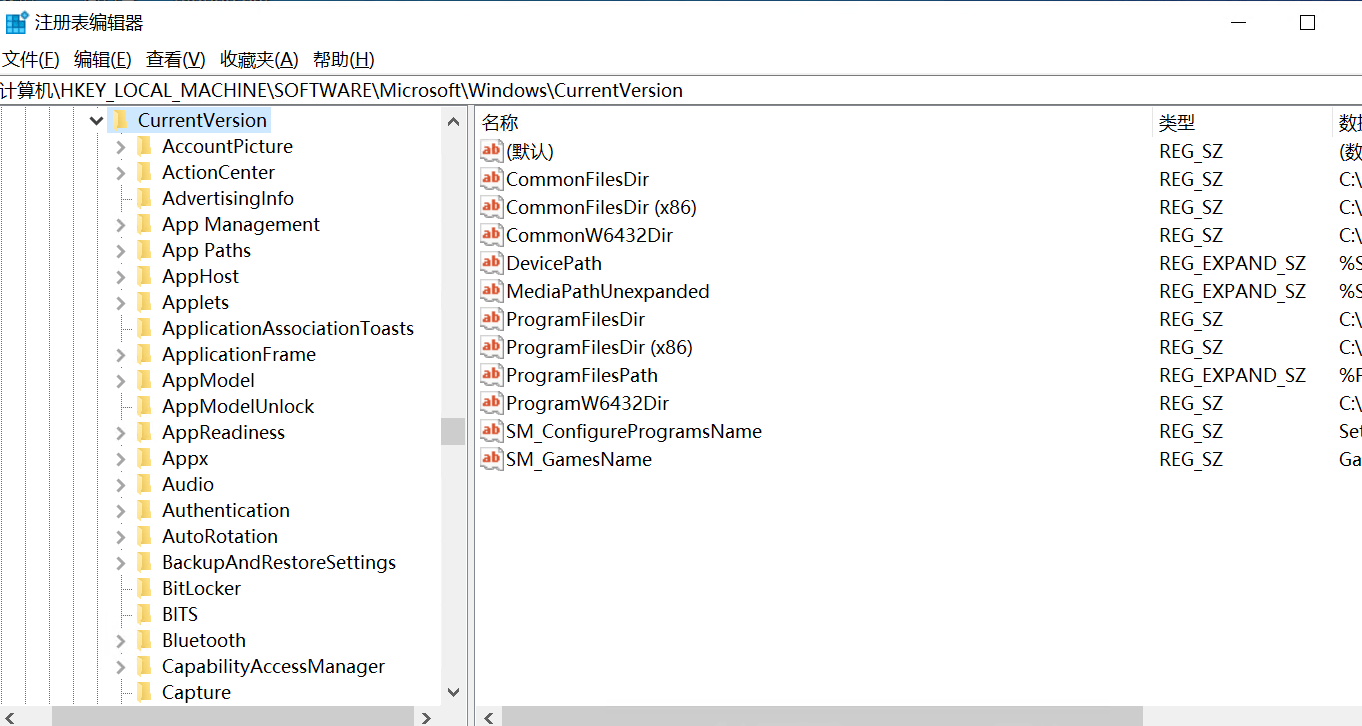Viewport: 1362px width, 726px height.
Task: Click the DevicePath value's ab icon
Action: click(491, 263)
